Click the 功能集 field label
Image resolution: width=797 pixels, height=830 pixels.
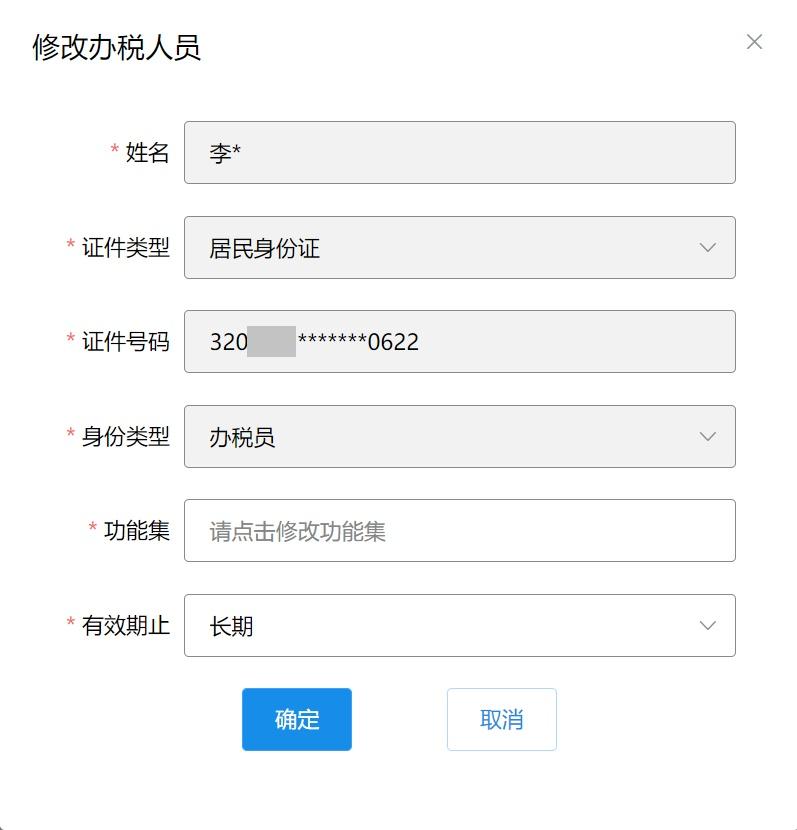(x=137, y=531)
